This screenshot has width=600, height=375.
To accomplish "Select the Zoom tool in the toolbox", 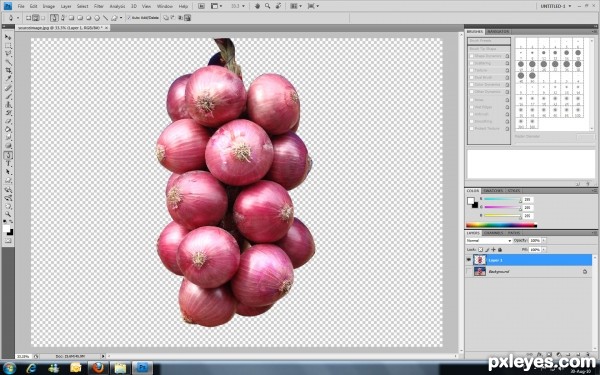I will 8,214.
